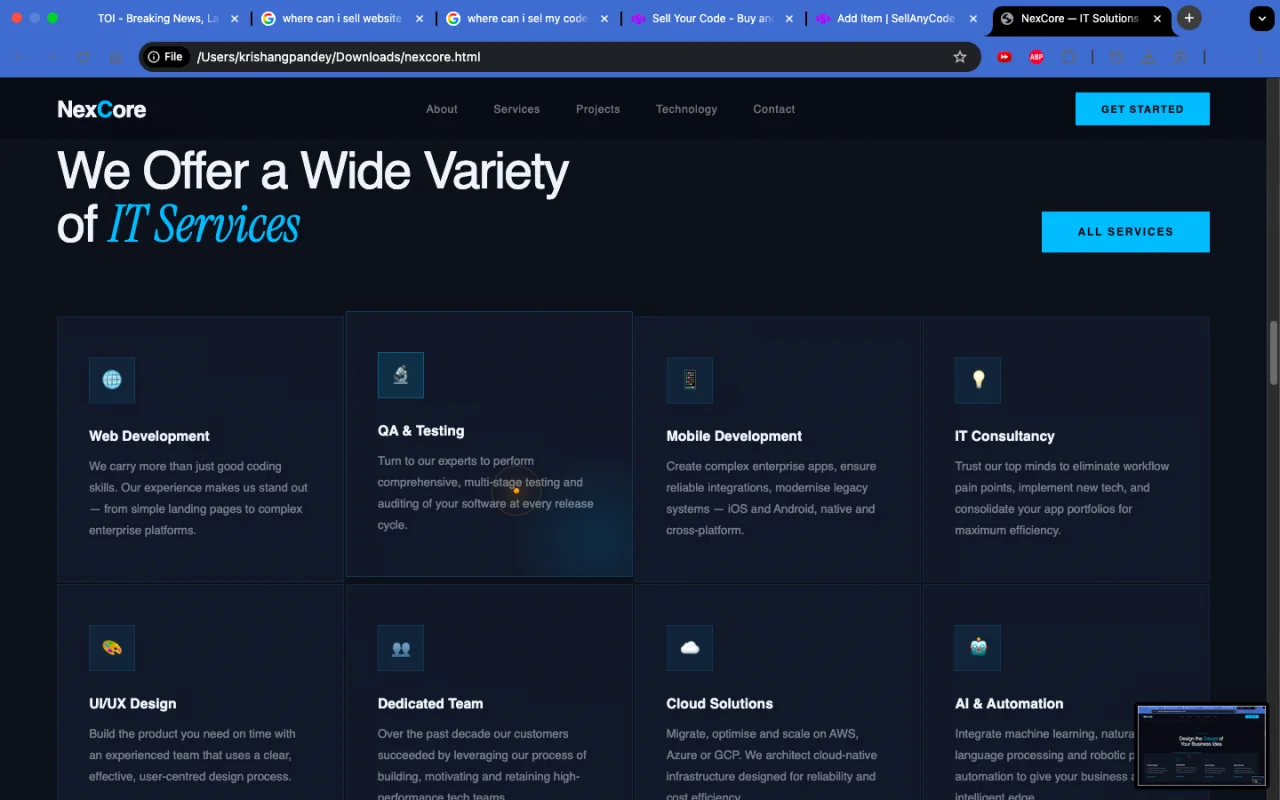This screenshot has height=800, width=1280.
Task: Switch to the Add Item SellAnyCode tab
Action: [895, 18]
